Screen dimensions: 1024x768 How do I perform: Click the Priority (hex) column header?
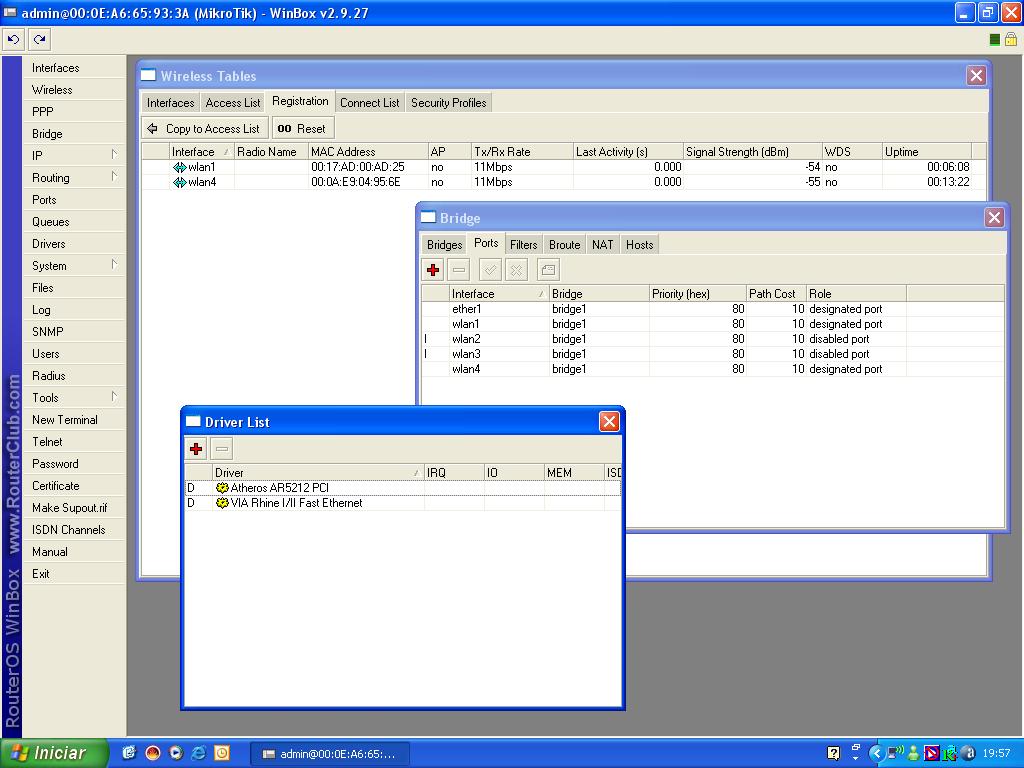(x=697, y=294)
